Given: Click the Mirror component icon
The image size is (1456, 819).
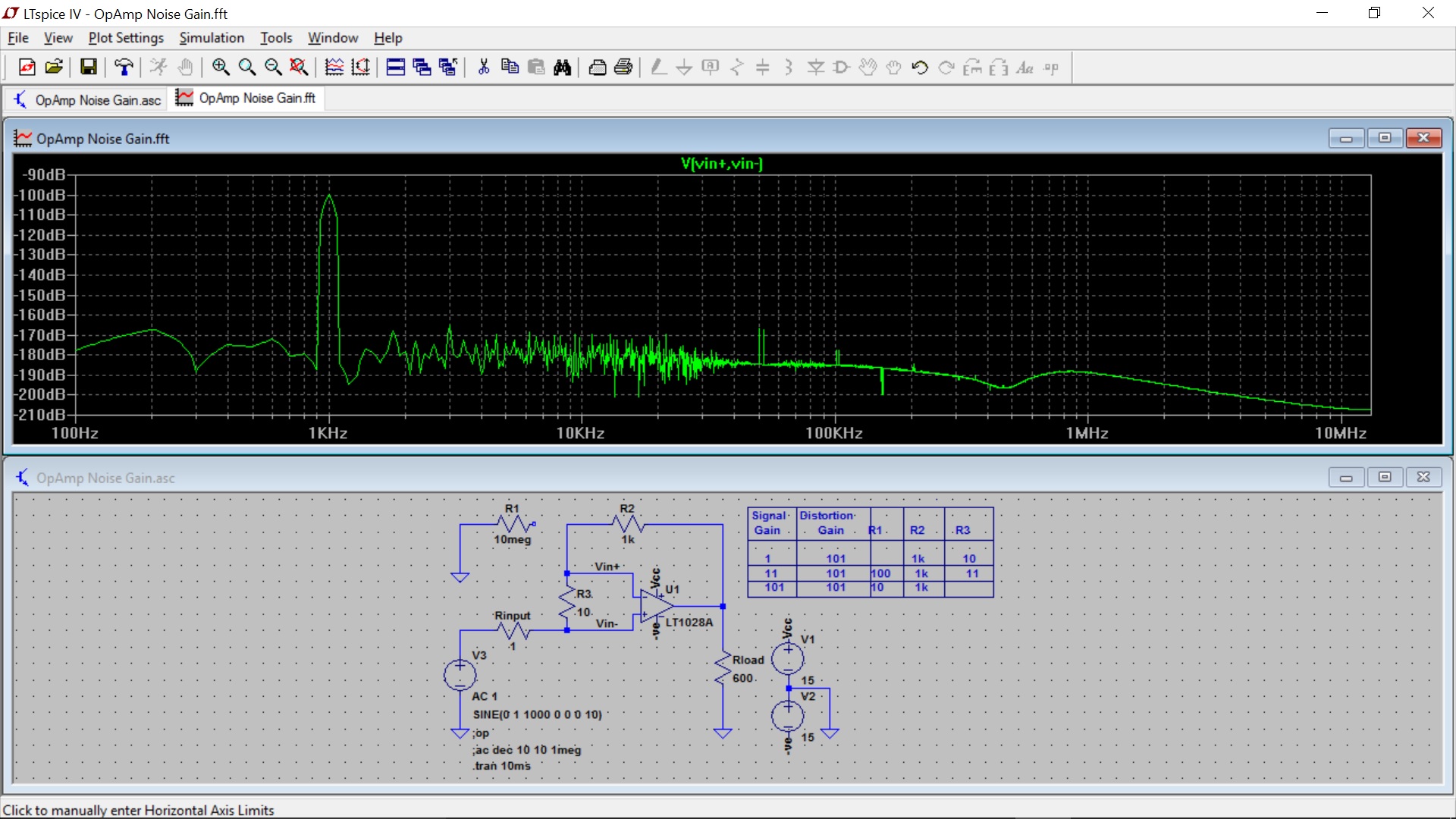Looking at the screenshot, I should [999, 67].
